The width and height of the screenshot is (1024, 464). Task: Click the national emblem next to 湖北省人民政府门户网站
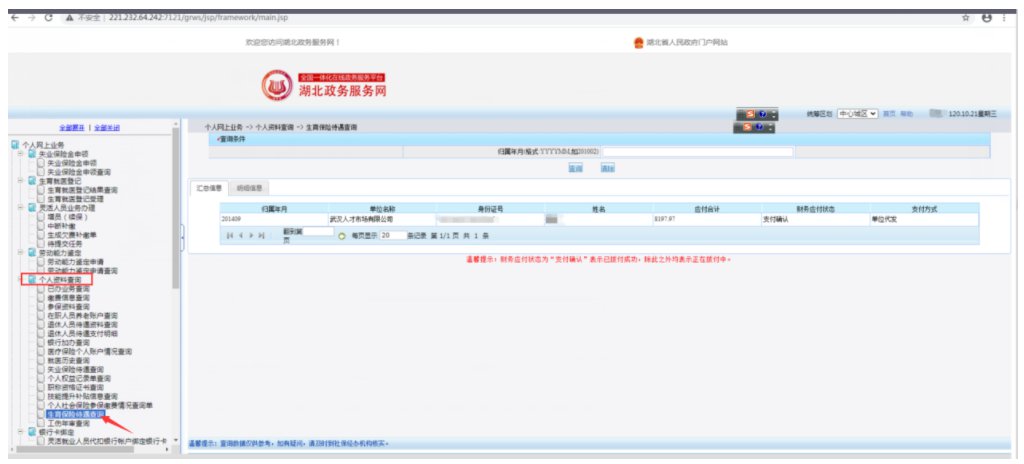tap(638, 42)
